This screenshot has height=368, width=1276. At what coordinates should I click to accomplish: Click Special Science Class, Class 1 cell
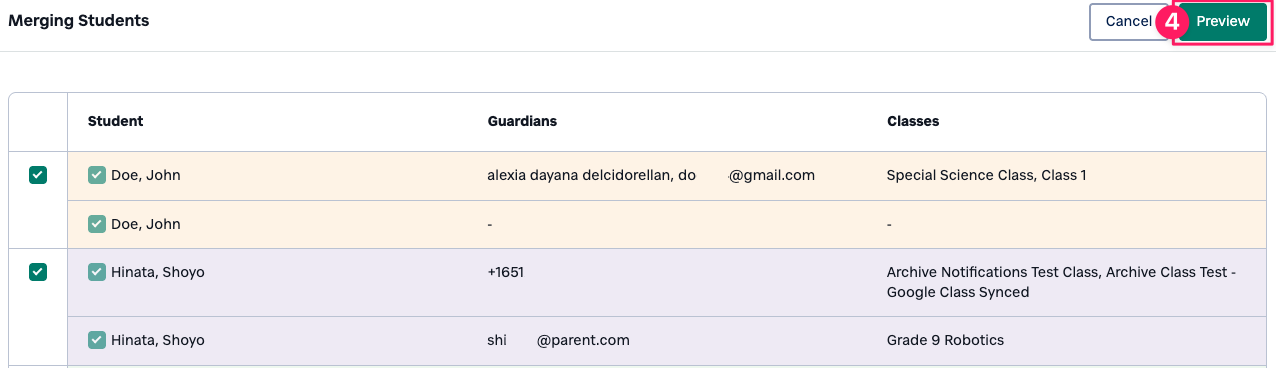(987, 175)
